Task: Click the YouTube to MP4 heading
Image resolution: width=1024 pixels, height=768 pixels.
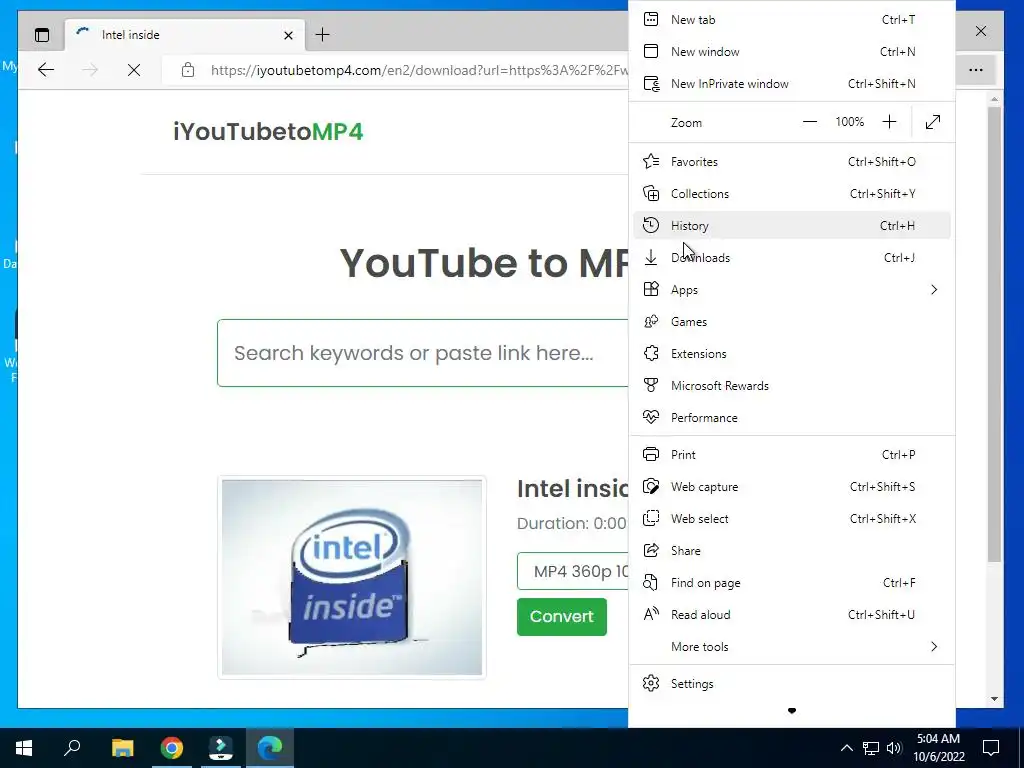Action: [484, 263]
